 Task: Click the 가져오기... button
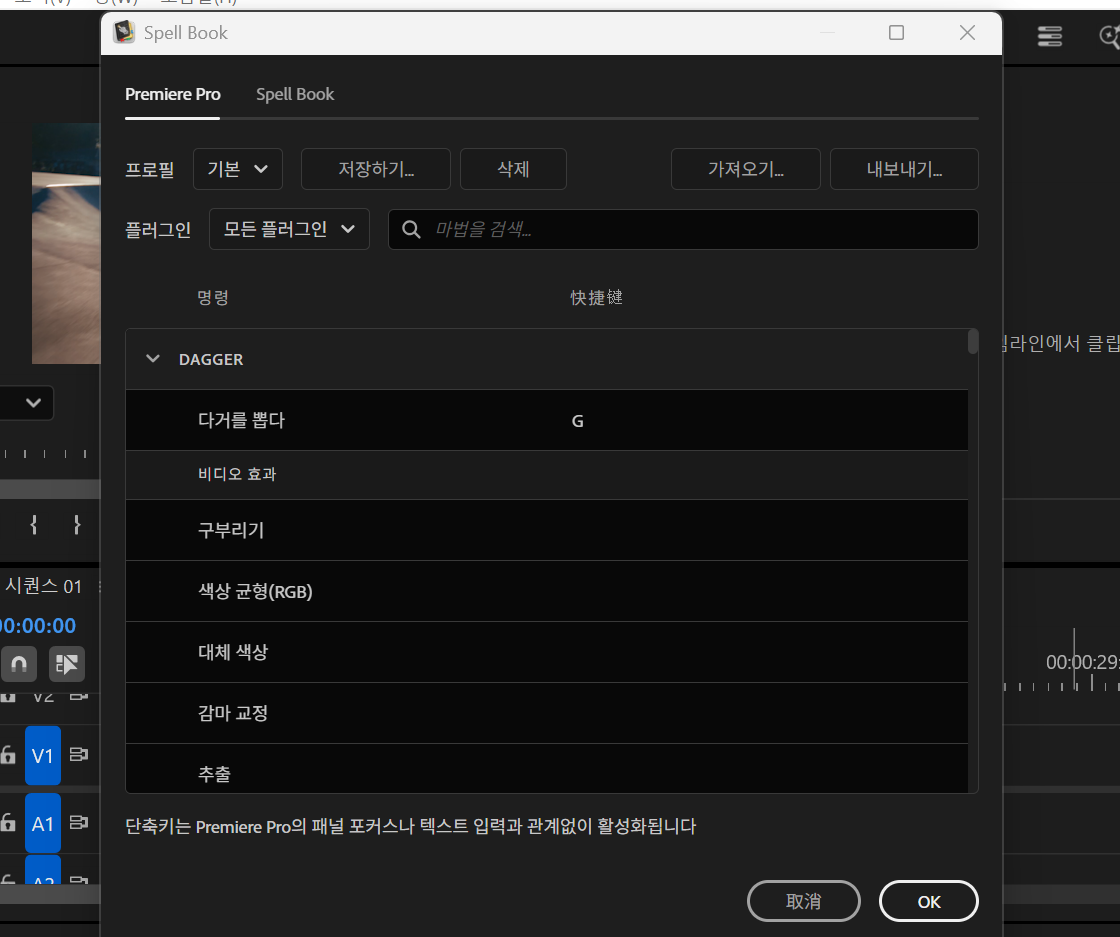(x=746, y=169)
